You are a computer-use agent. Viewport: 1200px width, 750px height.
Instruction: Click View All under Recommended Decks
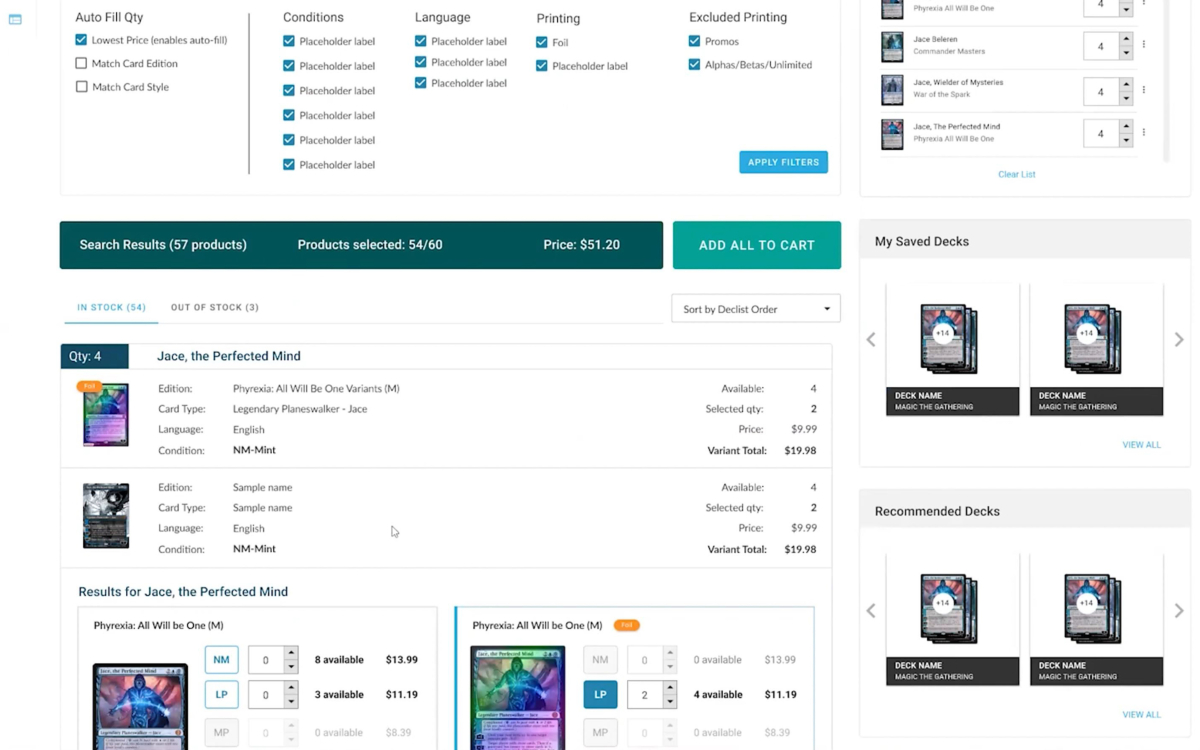pos(1141,715)
